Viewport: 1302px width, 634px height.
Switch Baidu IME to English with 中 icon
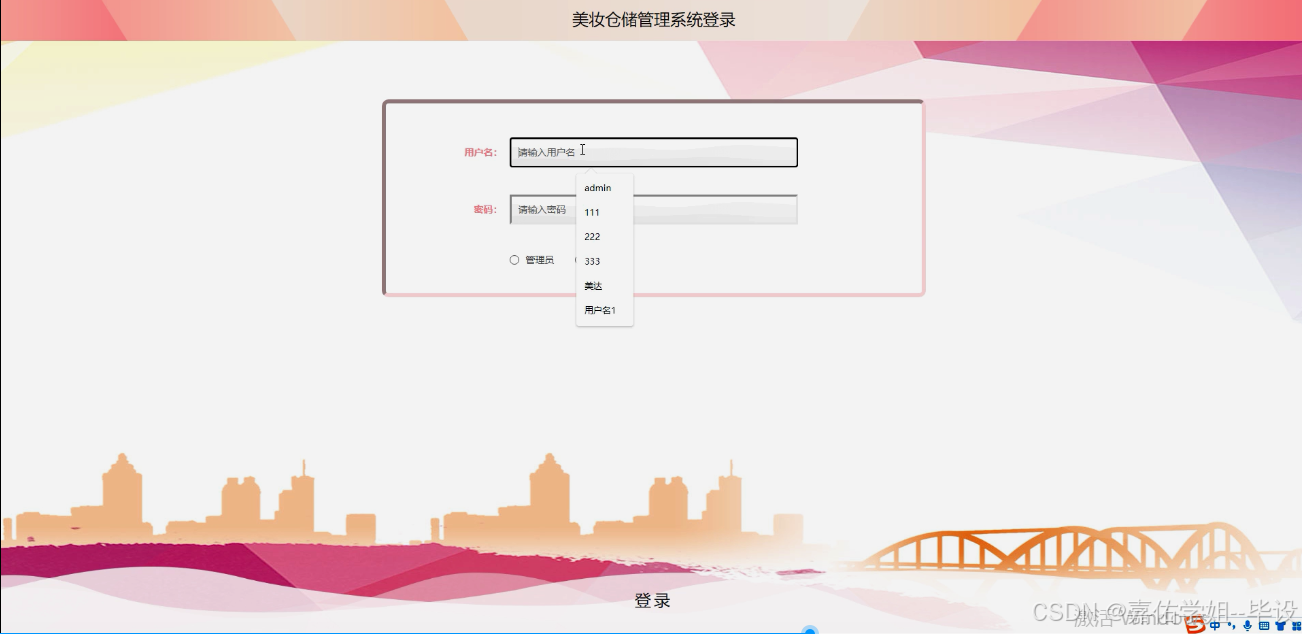[1215, 625]
